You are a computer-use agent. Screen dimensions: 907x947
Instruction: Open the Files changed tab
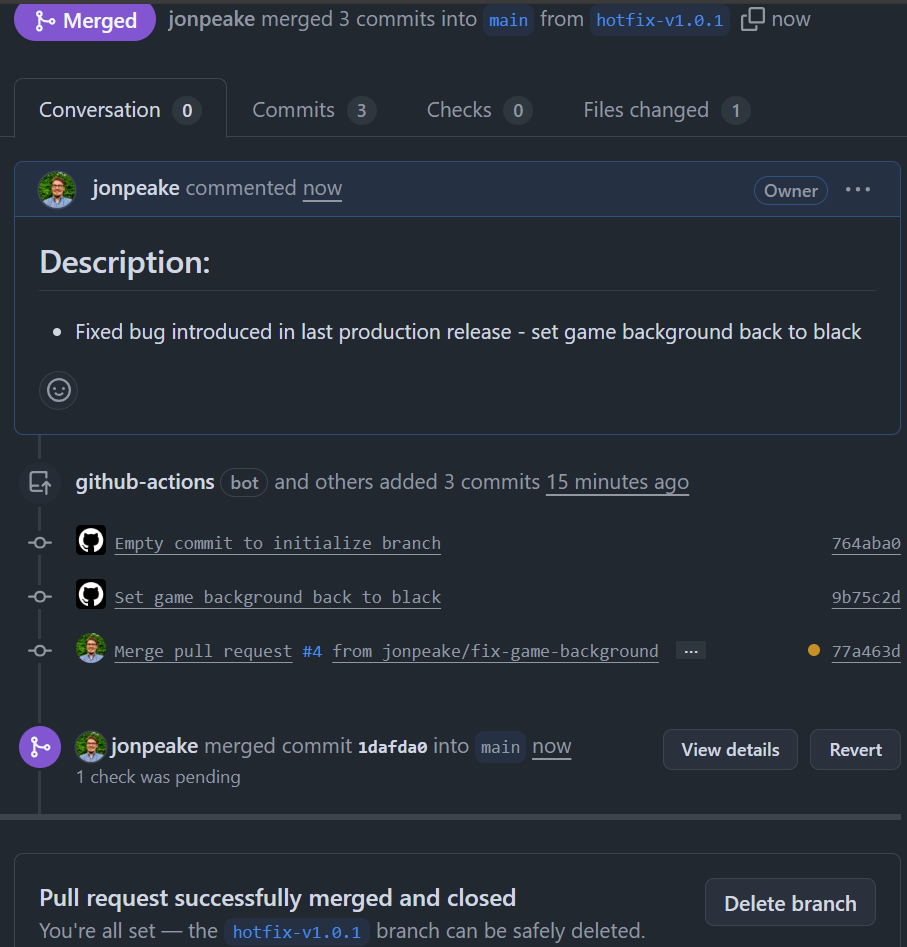pos(667,110)
